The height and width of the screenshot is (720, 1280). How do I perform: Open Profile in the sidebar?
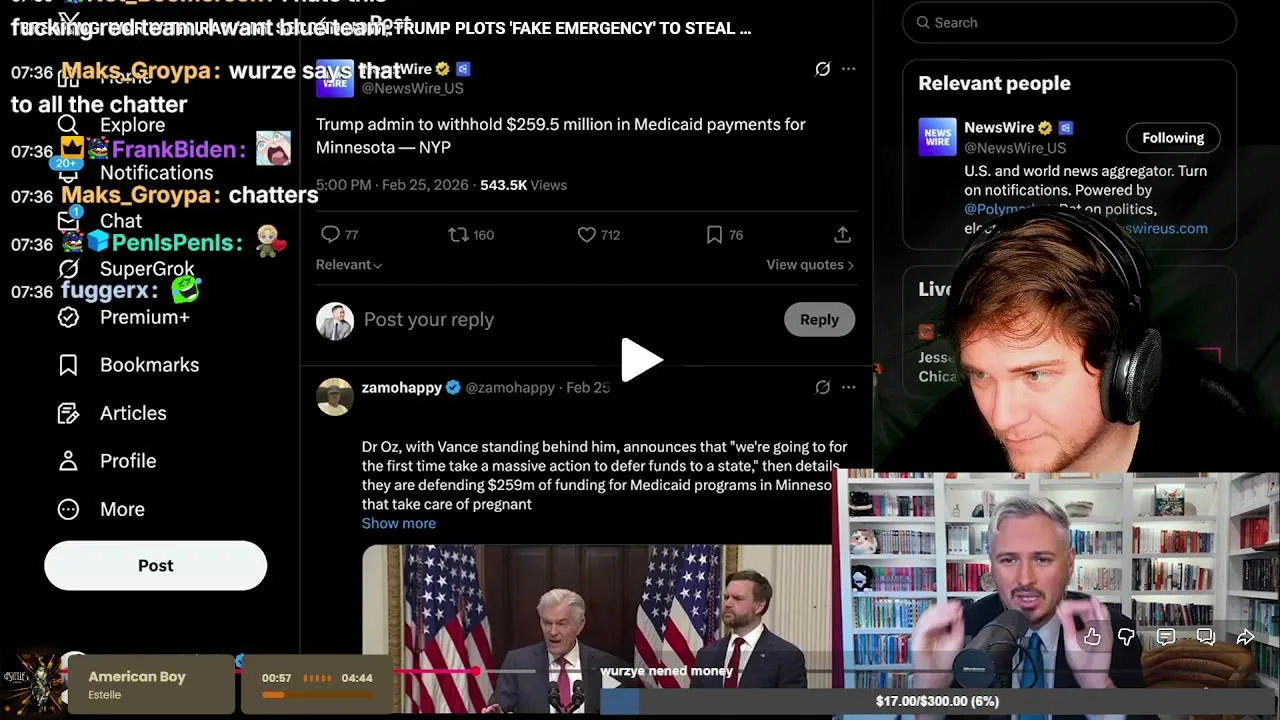point(128,461)
